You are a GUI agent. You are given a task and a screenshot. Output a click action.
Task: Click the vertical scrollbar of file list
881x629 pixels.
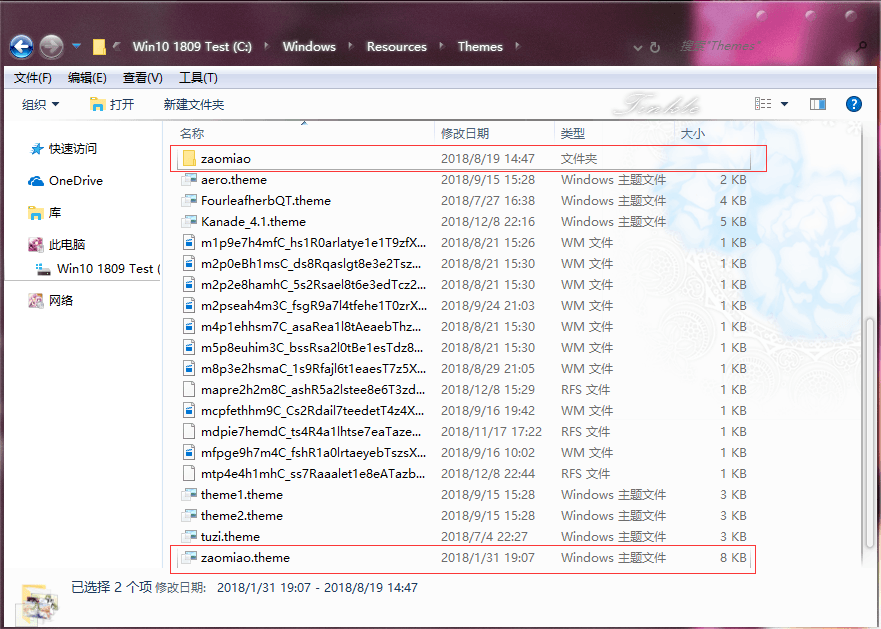(870, 433)
